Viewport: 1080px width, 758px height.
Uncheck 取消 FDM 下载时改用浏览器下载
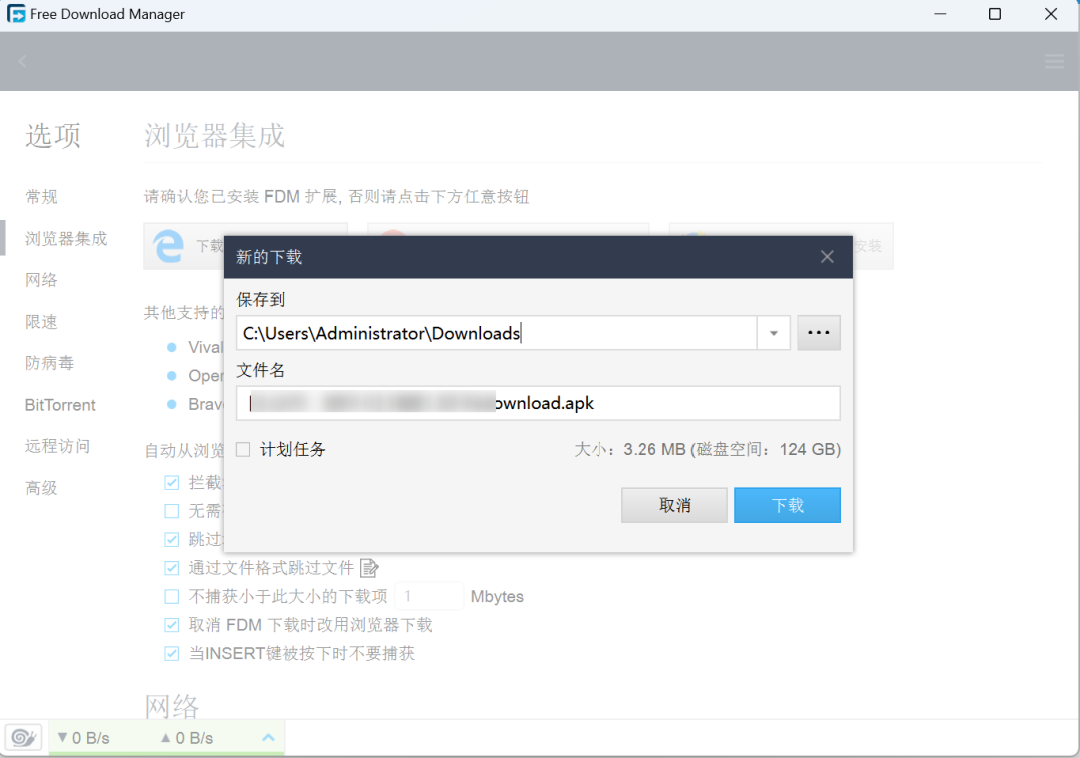pyautogui.click(x=172, y=624)
